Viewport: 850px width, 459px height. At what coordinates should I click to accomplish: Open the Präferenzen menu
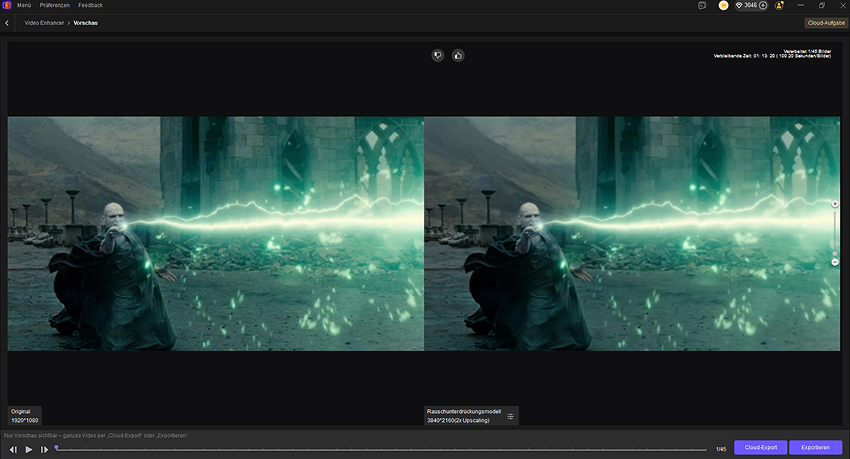[x=55, y=5]
